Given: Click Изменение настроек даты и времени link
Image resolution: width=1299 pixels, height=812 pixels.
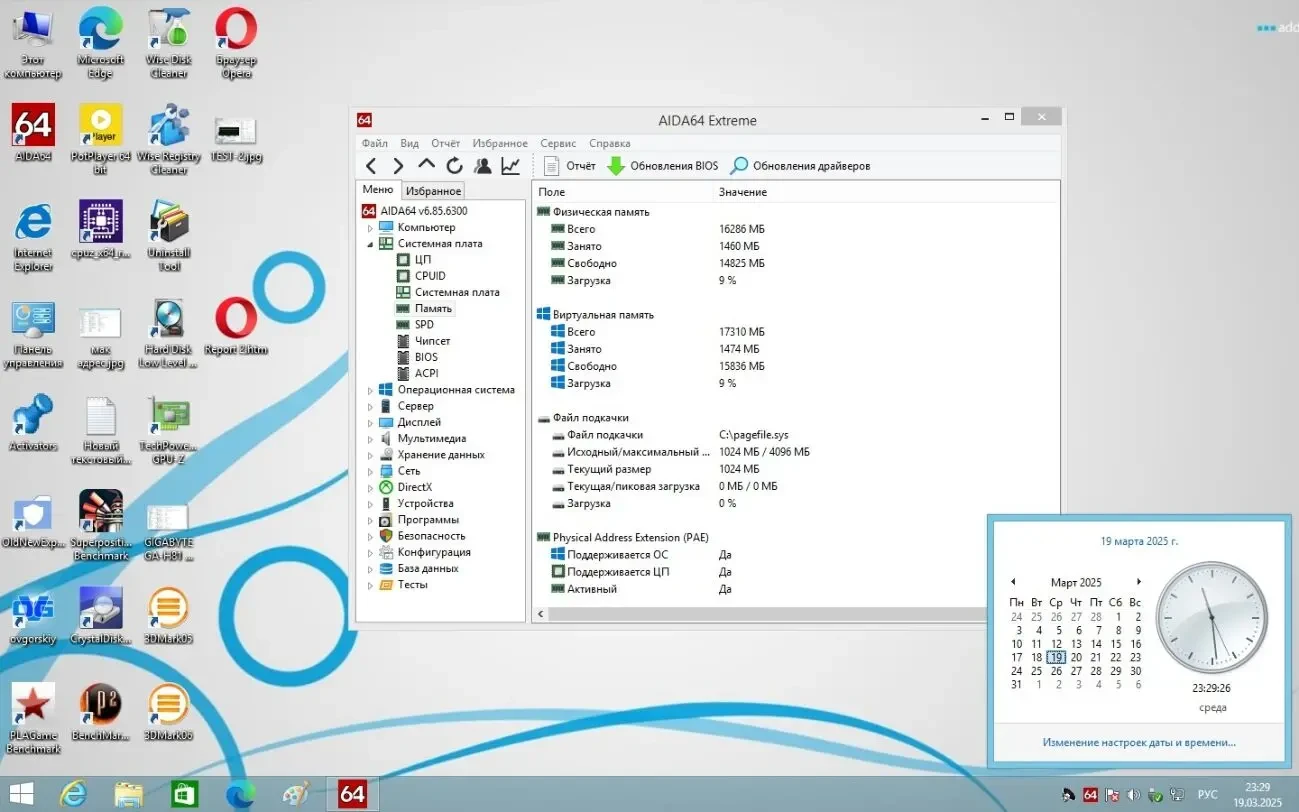Looking at the screenshot, I should 1139,743.
